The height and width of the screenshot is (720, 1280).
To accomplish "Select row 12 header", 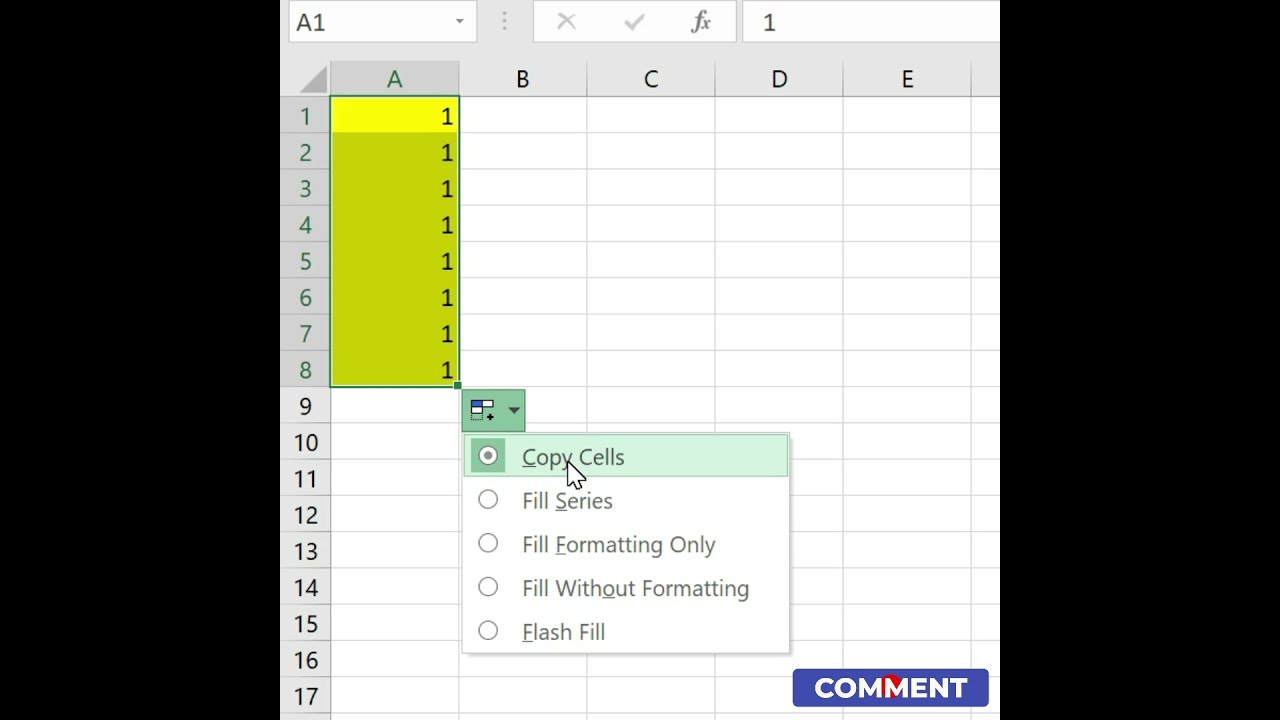I will coord(305,515).
